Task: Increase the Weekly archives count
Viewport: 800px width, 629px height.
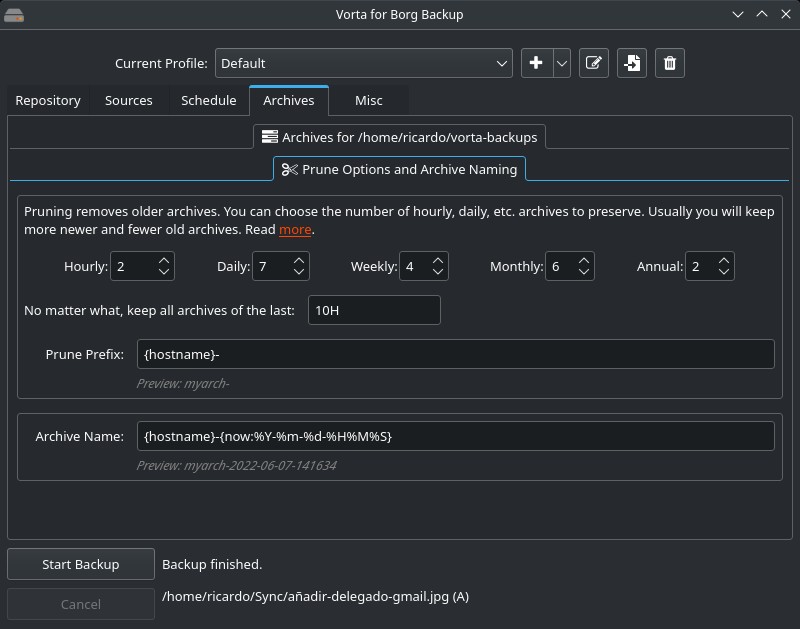Action: pos(438,260)
